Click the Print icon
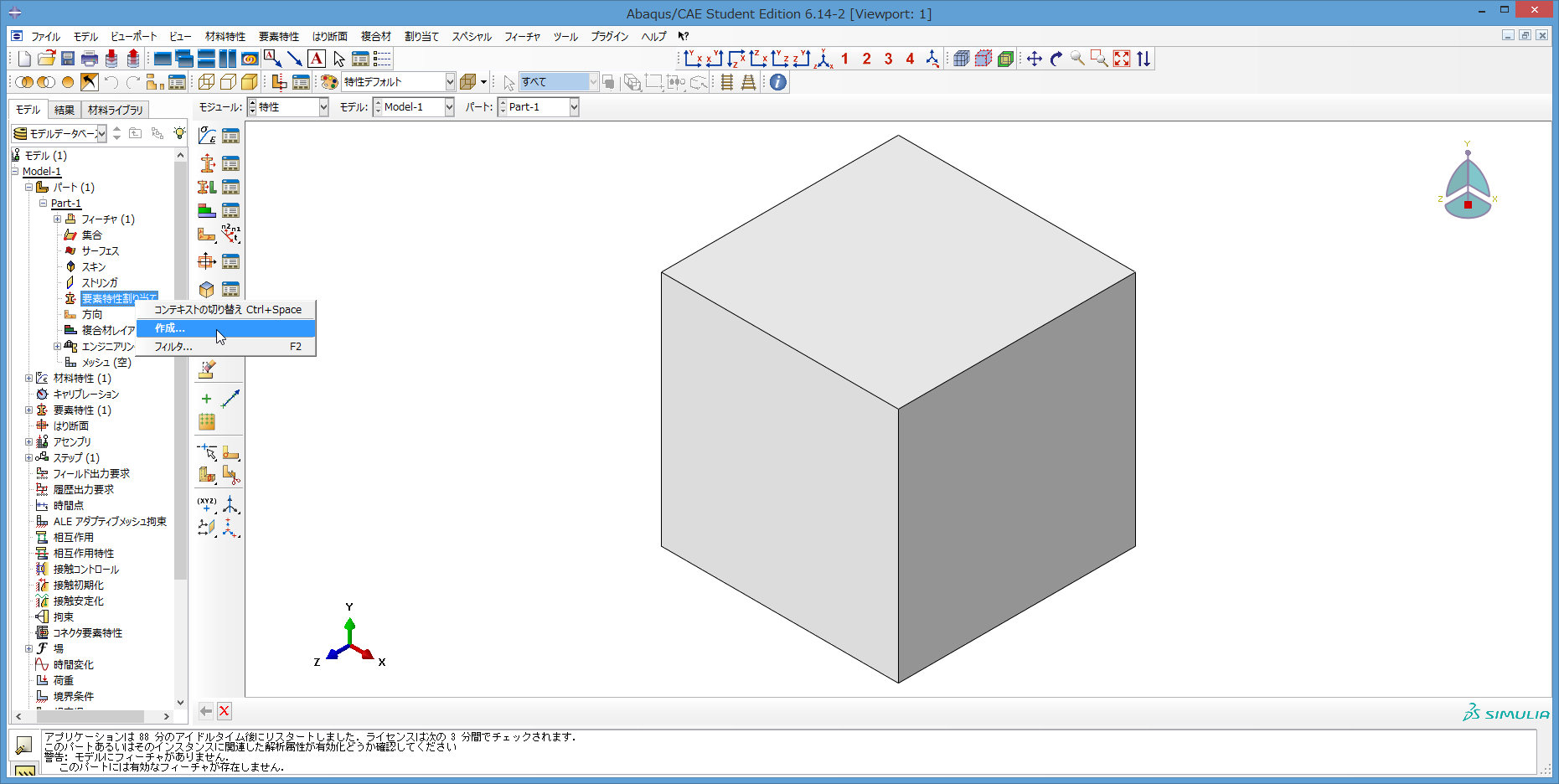 coord(90,59)
